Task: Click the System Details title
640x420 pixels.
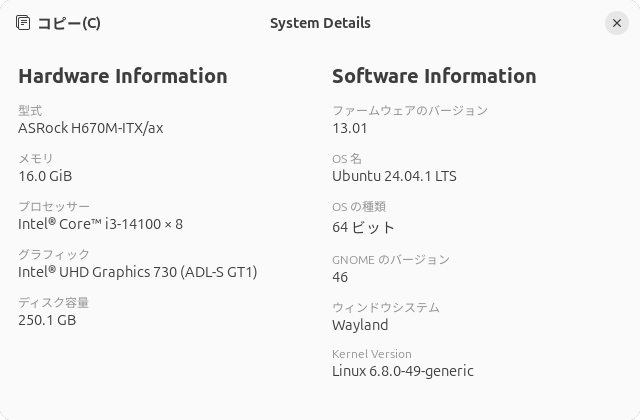Action: click(320, 23)
